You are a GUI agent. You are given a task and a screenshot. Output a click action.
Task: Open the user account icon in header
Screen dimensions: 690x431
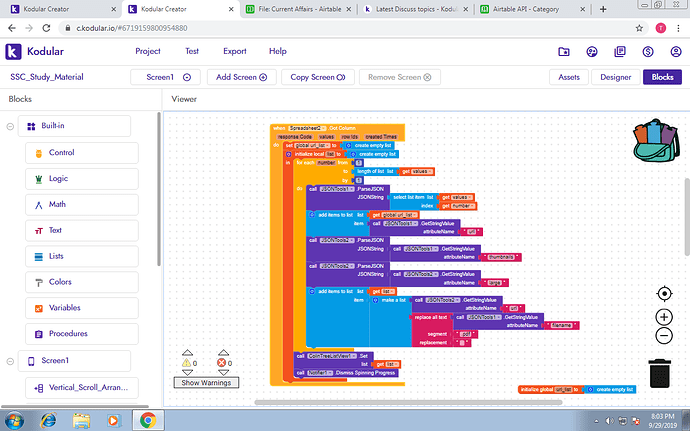(x=676, y=52)
